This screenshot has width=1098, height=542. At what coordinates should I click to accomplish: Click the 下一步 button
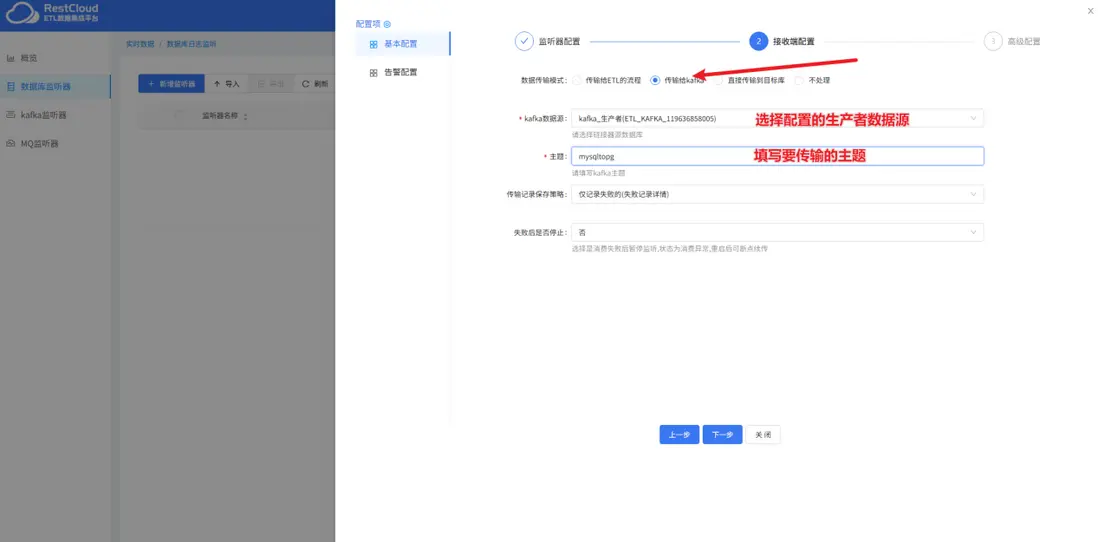(722, 435)
